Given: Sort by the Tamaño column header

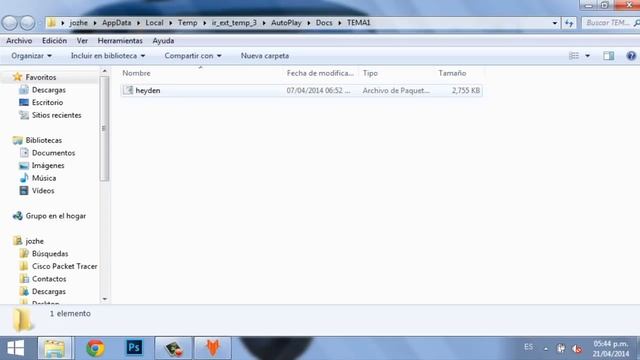Looking at the screenshot, I should pos(452,73).
